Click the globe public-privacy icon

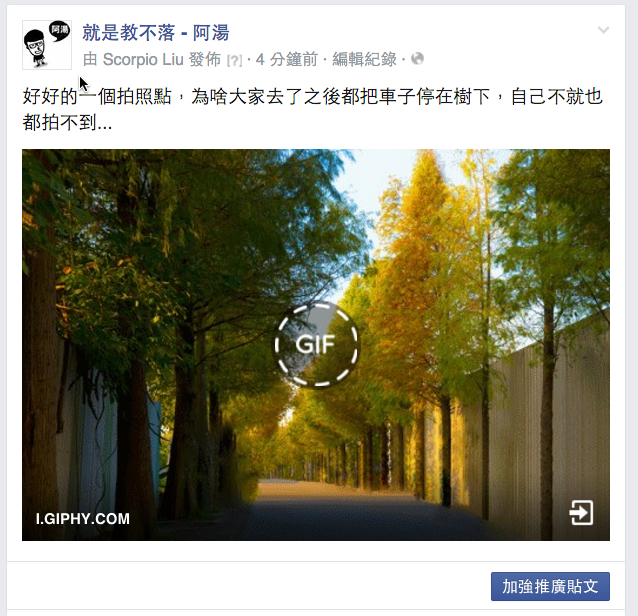tap(417, 59)
